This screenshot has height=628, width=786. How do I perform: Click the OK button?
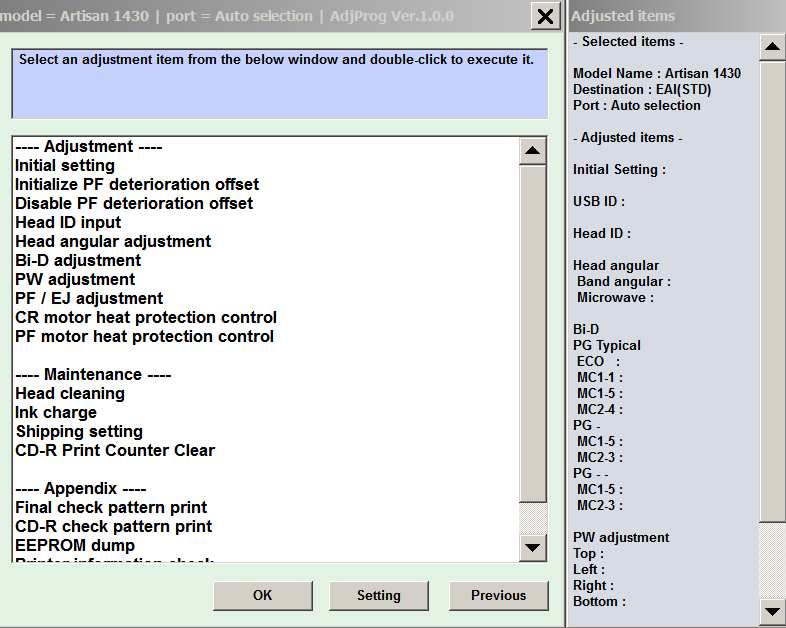[x=263, y=595]
